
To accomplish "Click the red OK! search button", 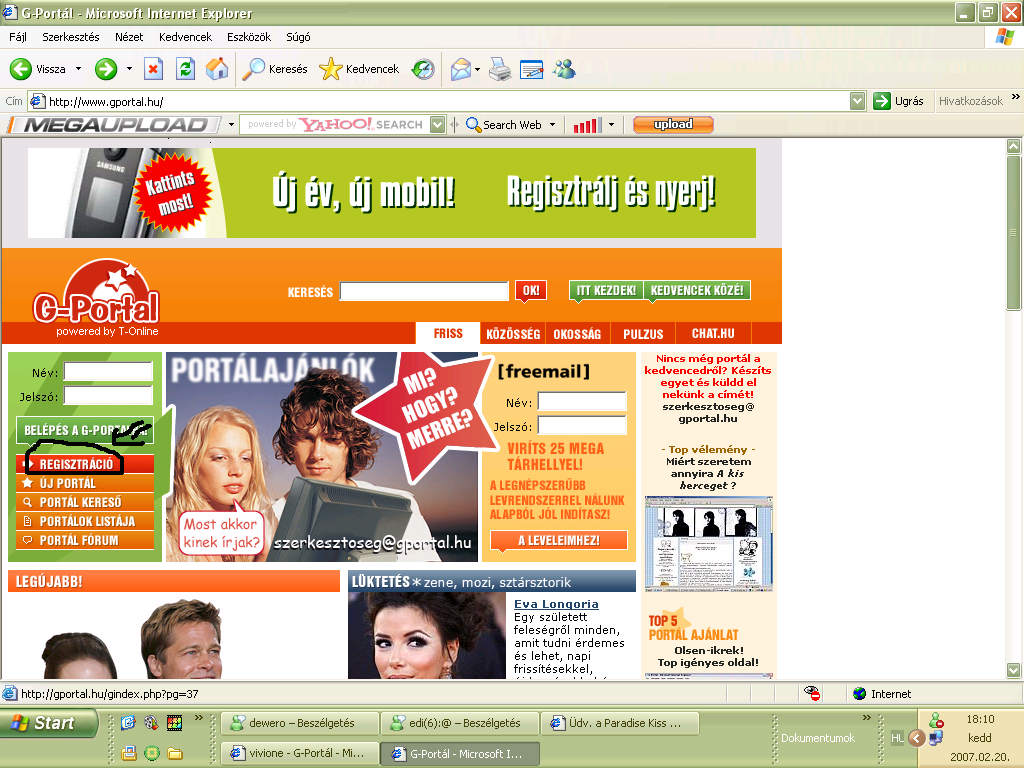I will 531,291.
